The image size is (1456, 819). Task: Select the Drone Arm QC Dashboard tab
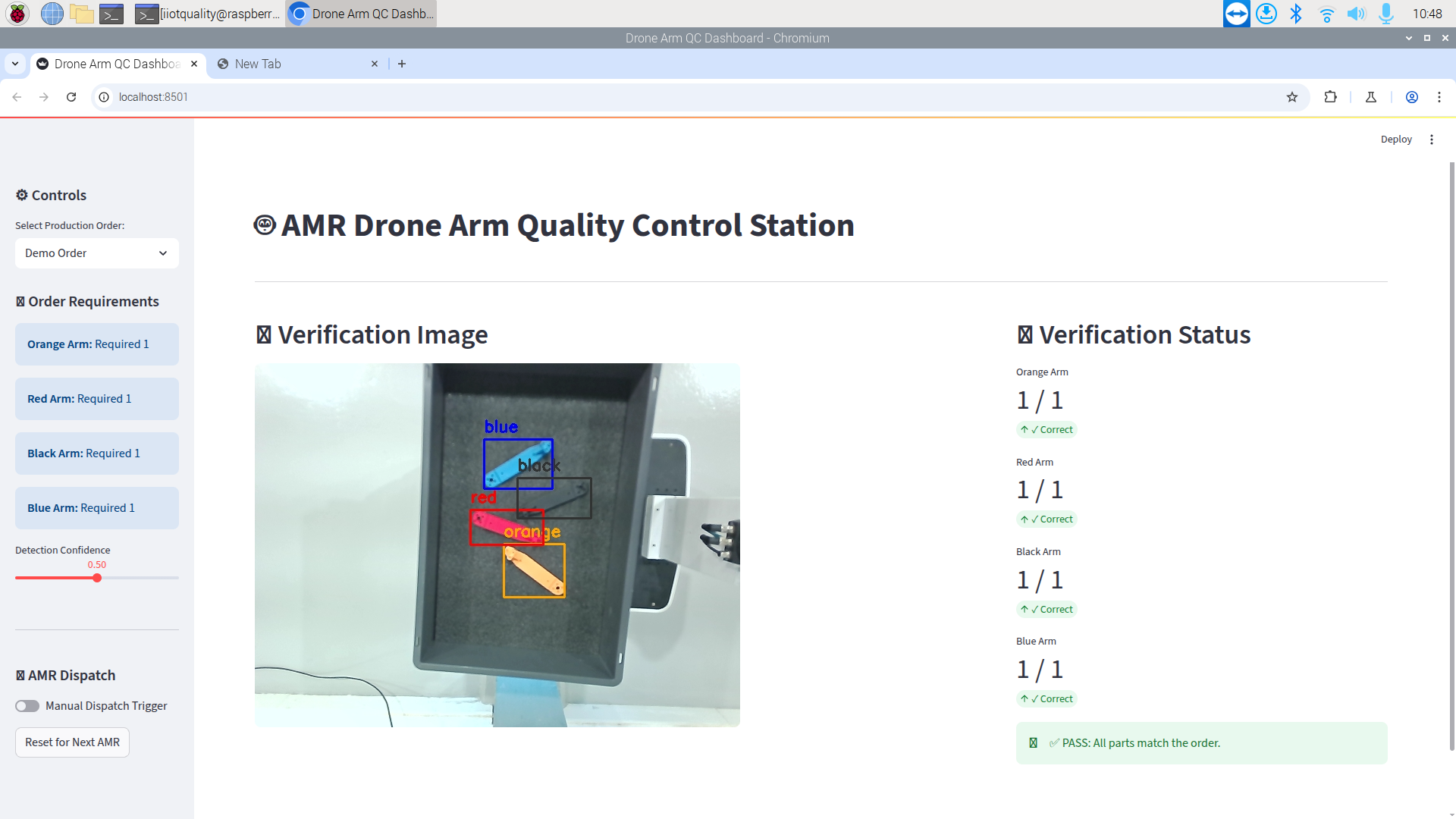114,64
